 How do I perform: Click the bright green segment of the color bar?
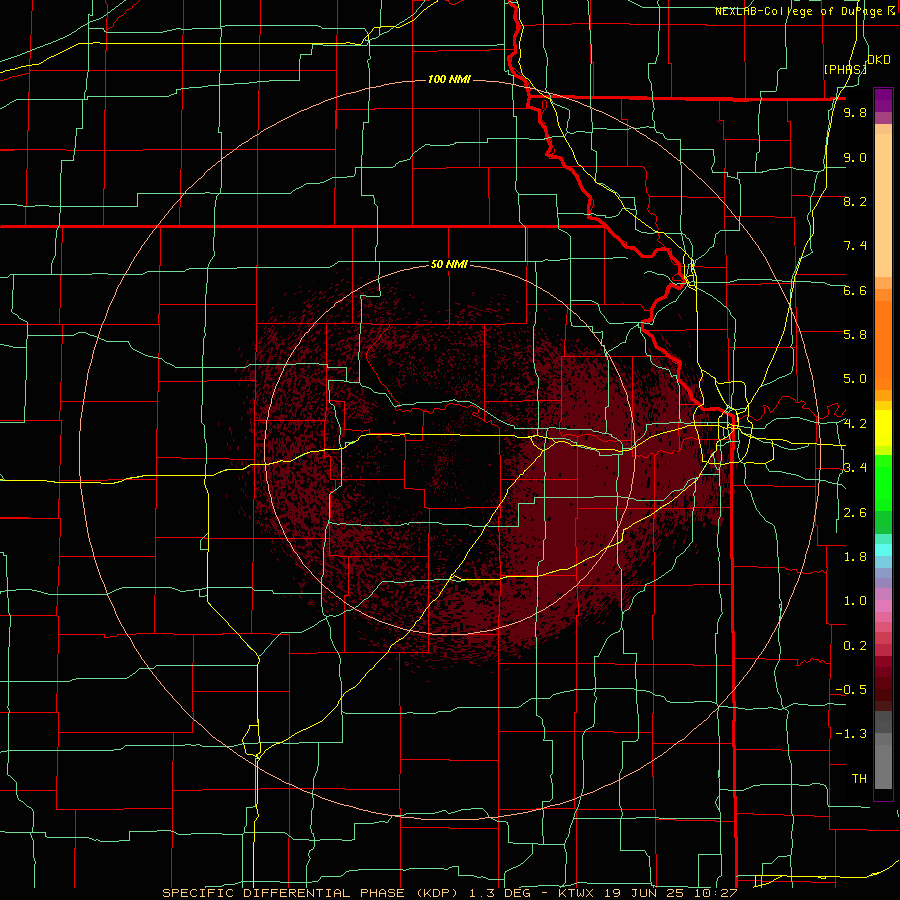tap(883, 483)
